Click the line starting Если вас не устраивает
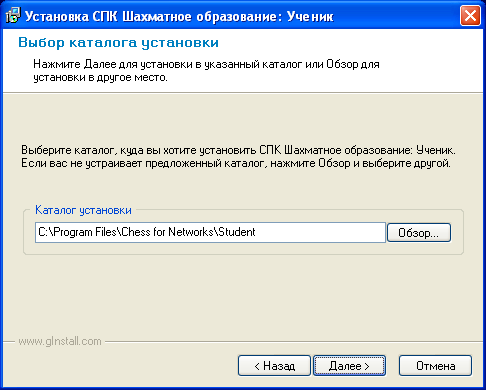 tap(236, 164)
